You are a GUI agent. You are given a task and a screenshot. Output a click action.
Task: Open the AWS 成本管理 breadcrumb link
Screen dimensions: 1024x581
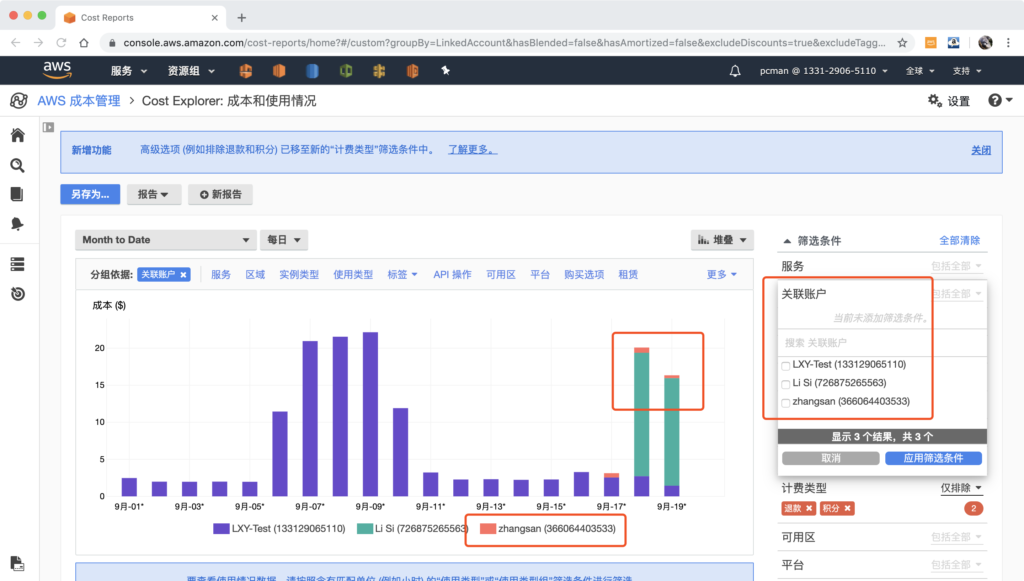point(79,101)
